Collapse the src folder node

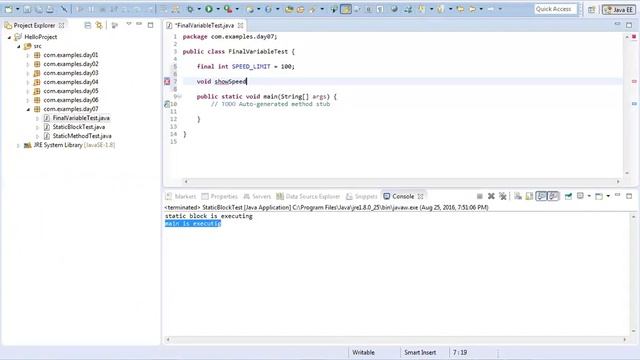pyautogui.click(x=19, y=47)
